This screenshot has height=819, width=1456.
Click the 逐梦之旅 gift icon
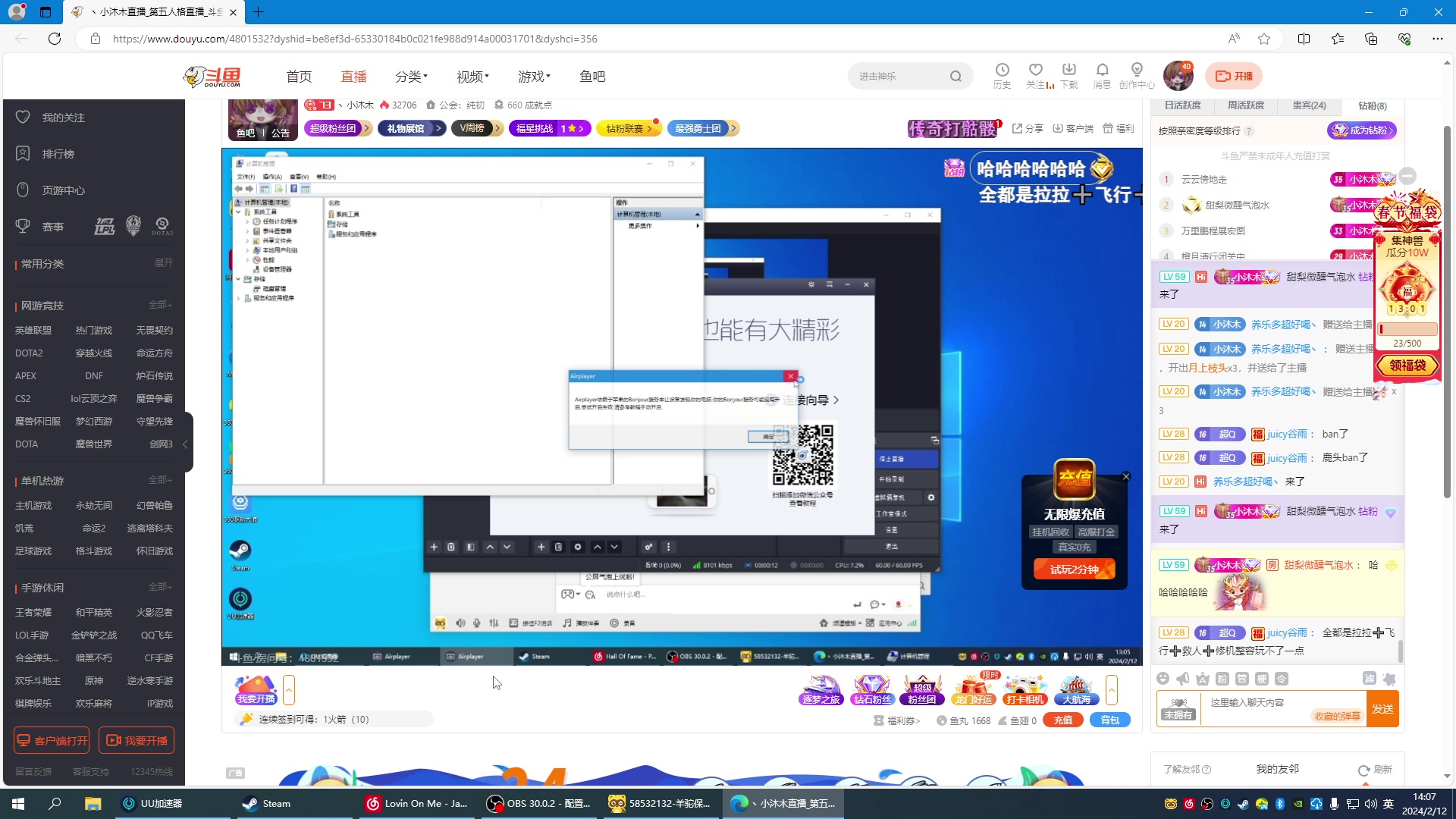click(x=821, y=689)
